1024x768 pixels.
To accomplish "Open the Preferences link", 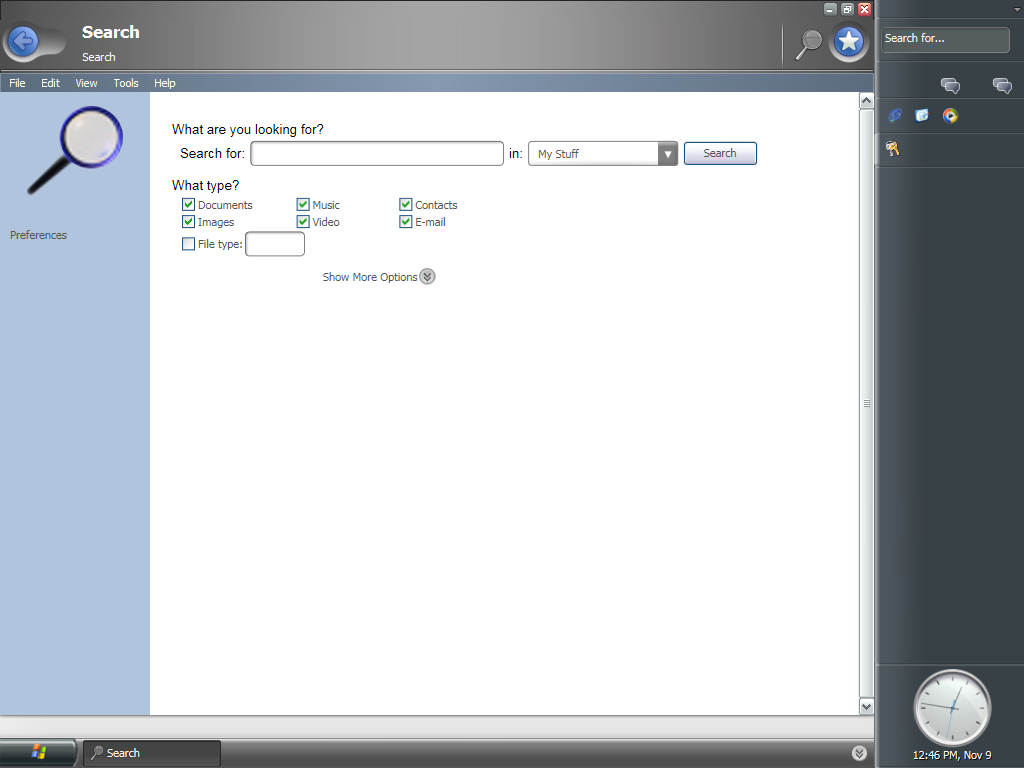I will click(38, 235).
